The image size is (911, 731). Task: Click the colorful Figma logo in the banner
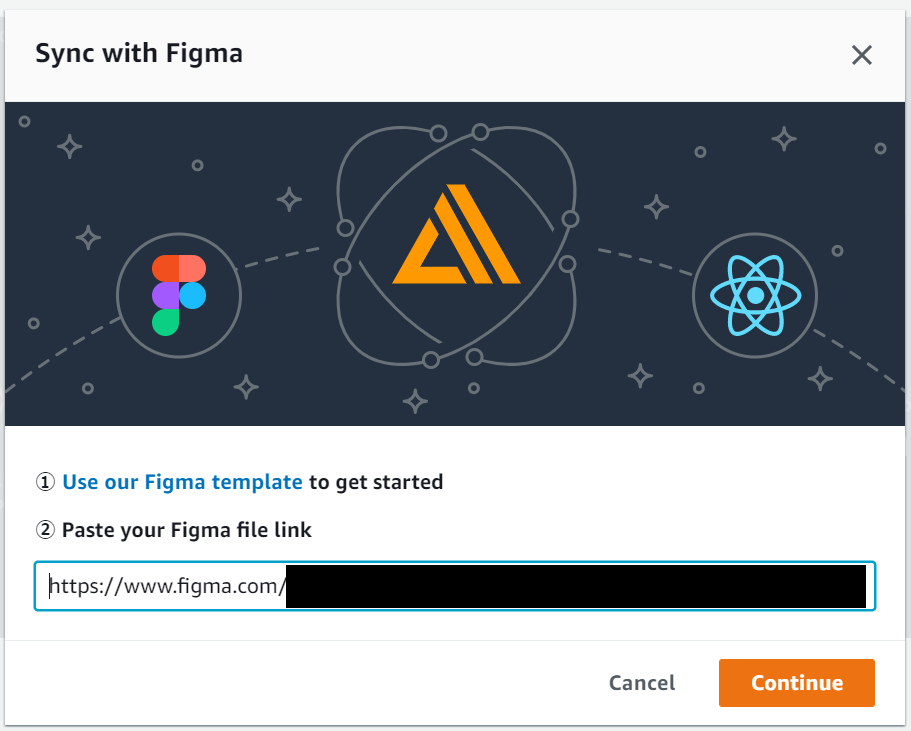coord(179,295)
